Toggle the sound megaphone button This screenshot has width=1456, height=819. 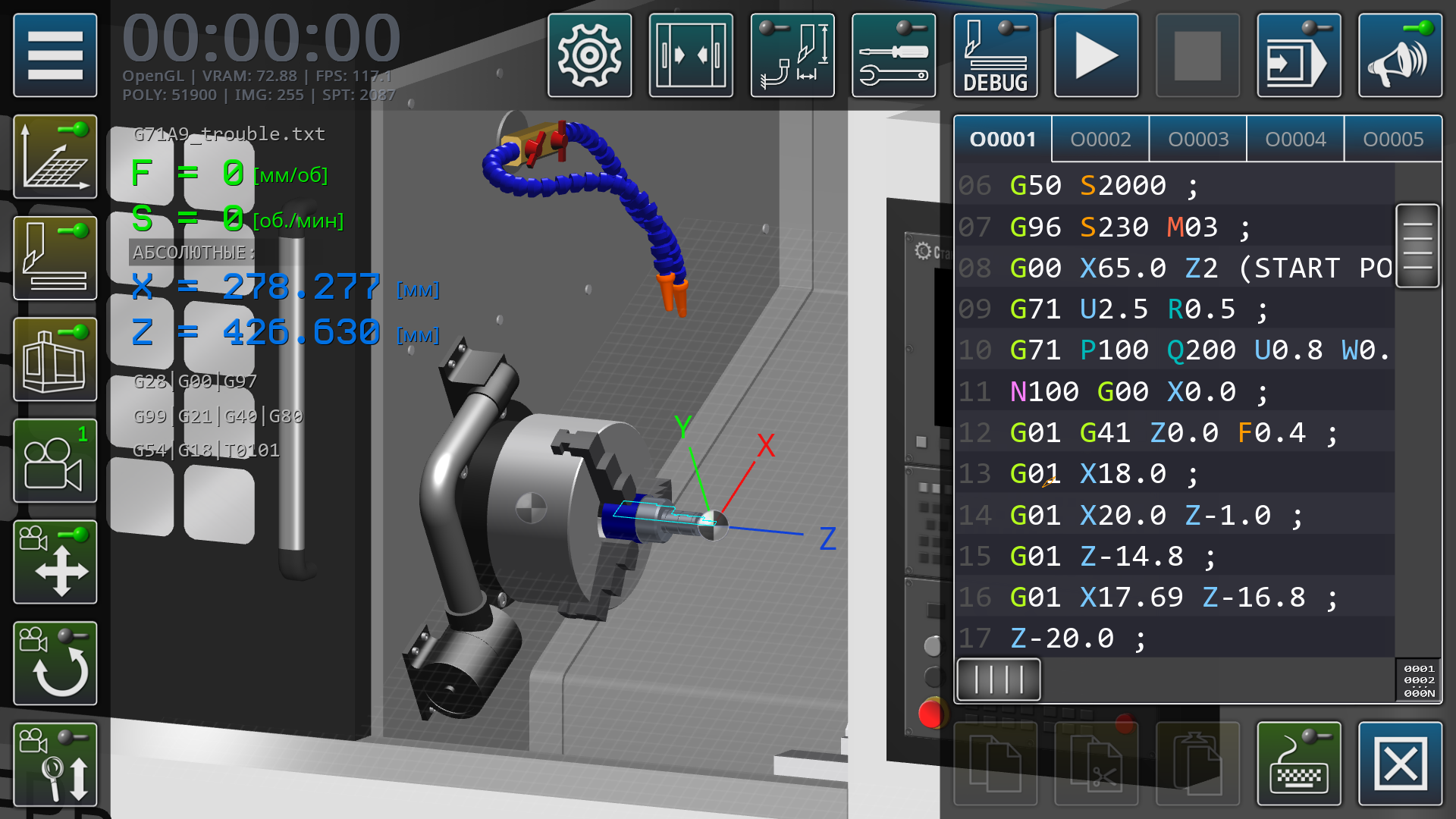[x=1399, y=55]
